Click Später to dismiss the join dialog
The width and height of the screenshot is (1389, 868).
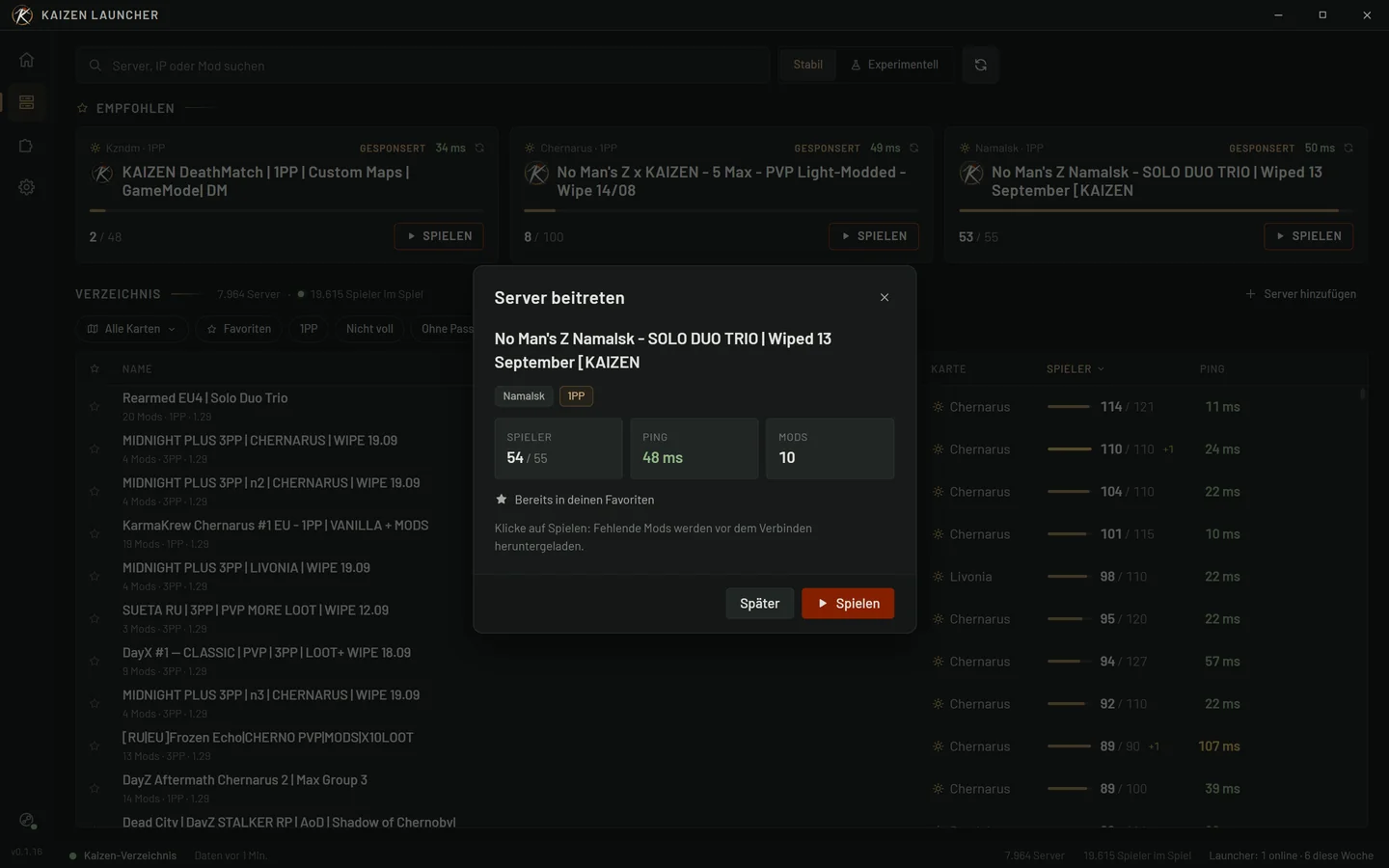click(759, 604)
